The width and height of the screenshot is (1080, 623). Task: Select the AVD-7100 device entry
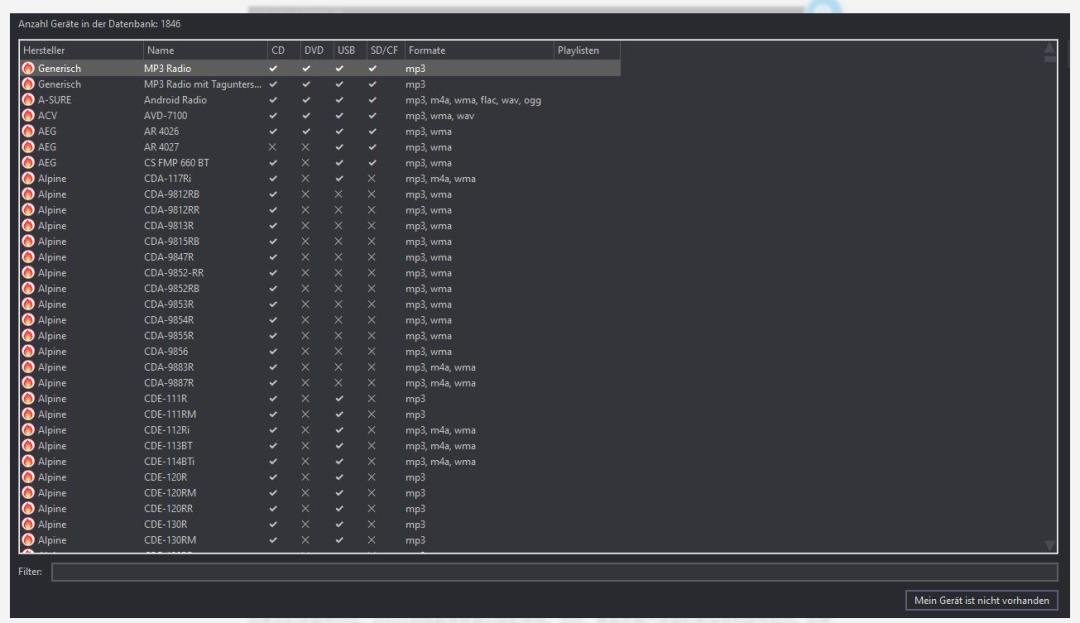[x=165, y=116]
